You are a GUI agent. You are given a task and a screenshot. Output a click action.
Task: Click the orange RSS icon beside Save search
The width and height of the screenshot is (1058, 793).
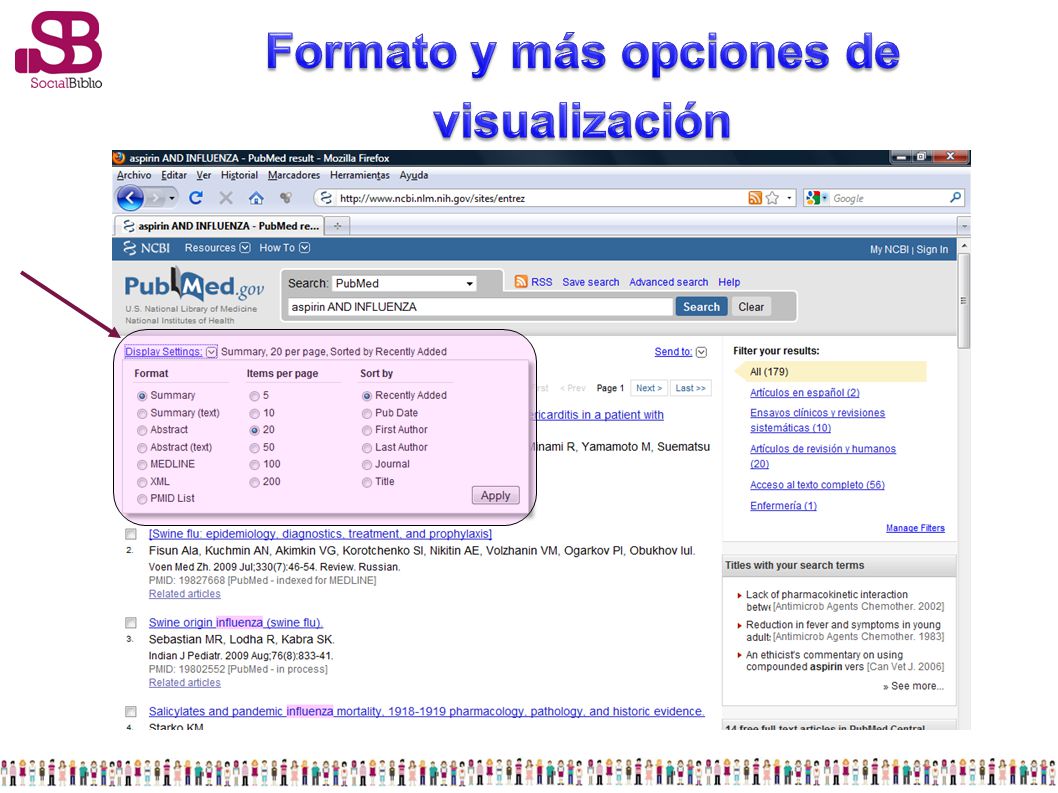point(521,281)
